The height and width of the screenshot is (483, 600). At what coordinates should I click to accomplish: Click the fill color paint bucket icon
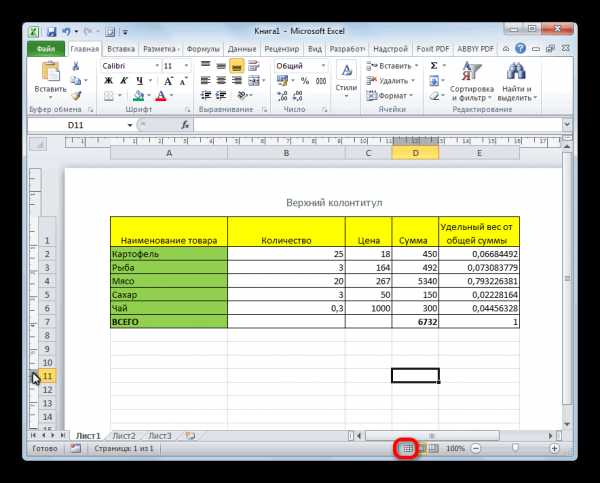pyautogui.click(x=138, y=96)
